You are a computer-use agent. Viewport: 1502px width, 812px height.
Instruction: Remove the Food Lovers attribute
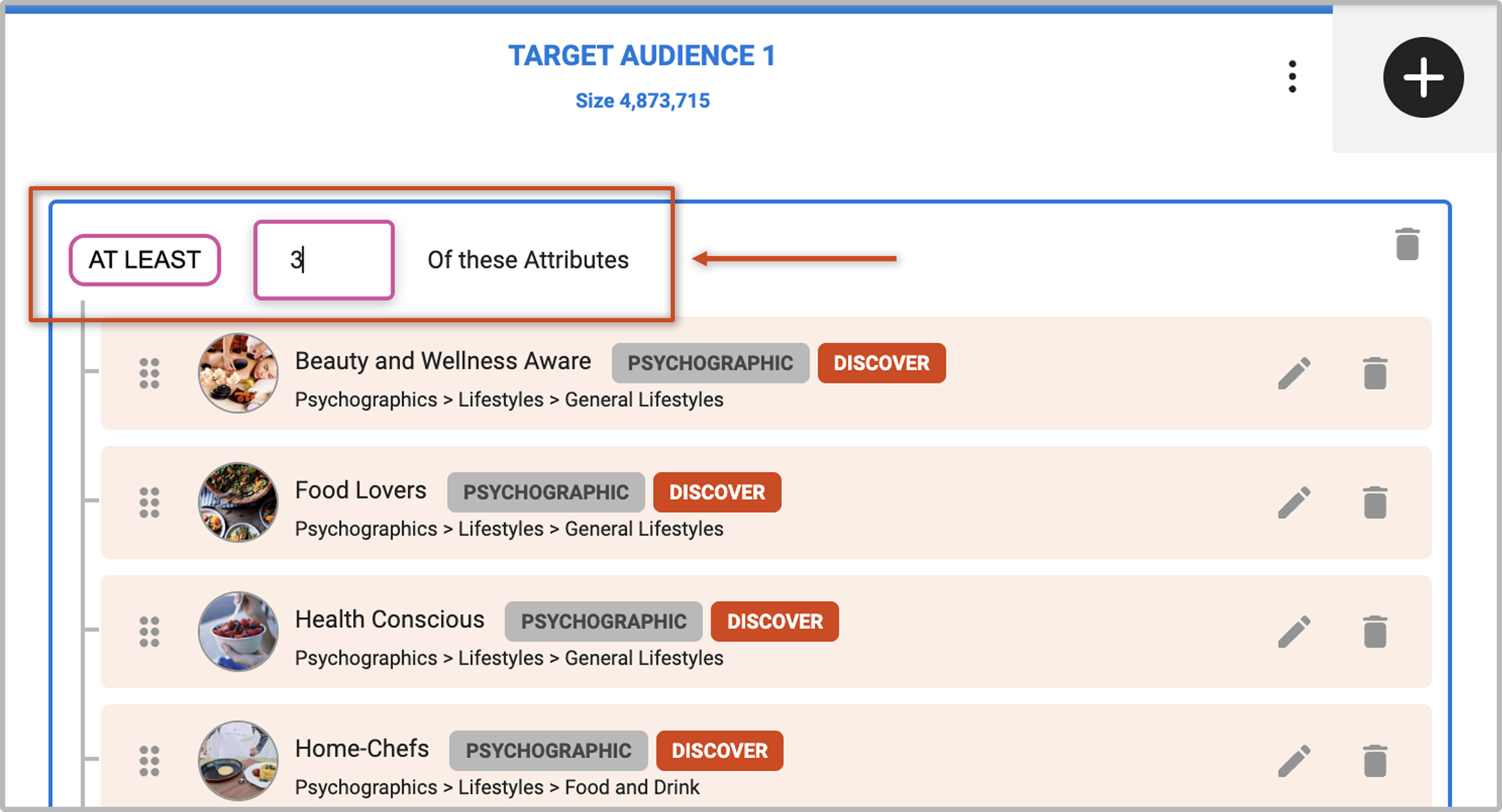(1375, 502)
